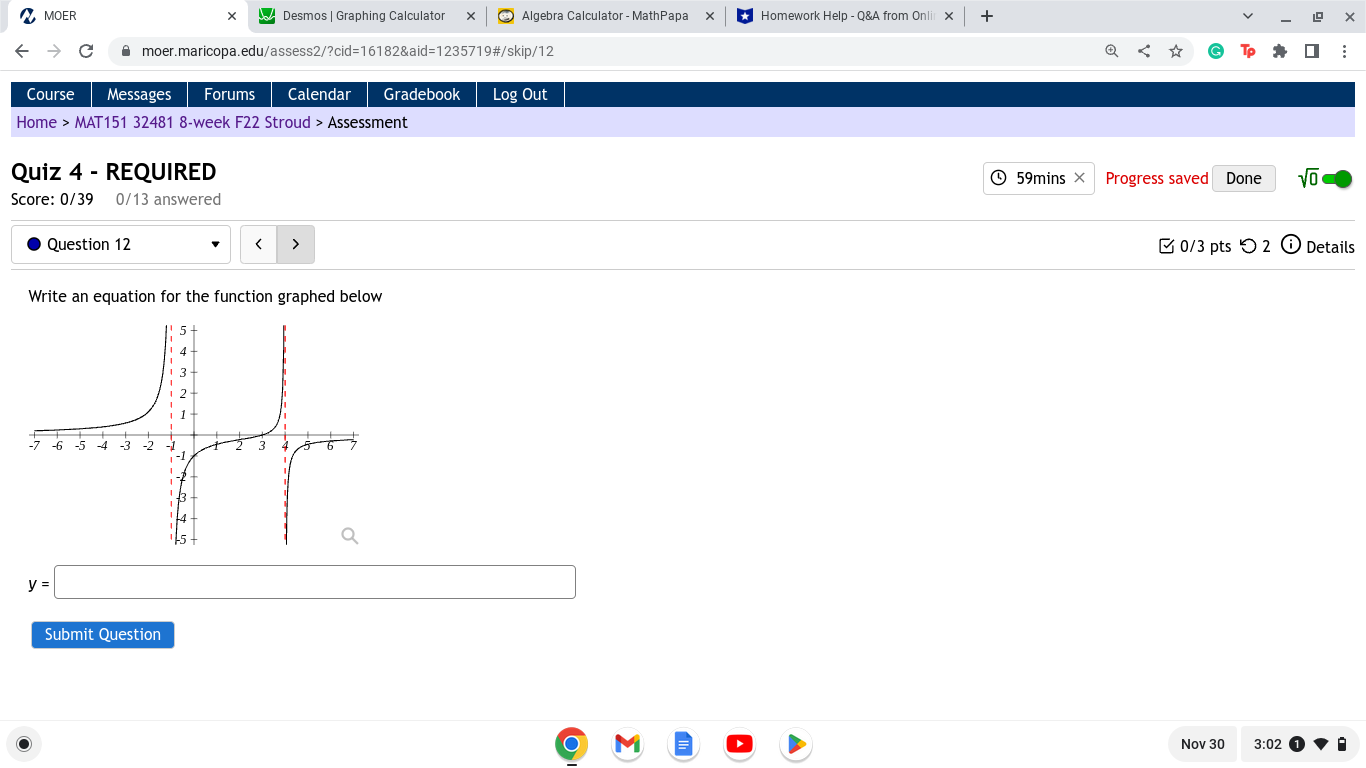The height and width of the screenshot is (768, 1366).
Task: Bookmark the page with the star icon
Action: [x=1175, y=51]
